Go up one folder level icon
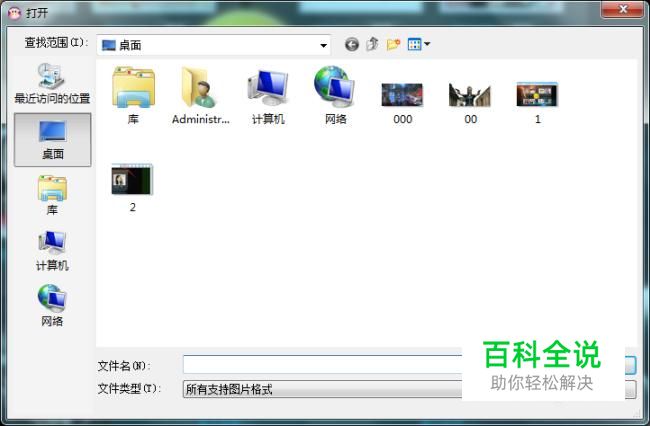 (372, 44)
